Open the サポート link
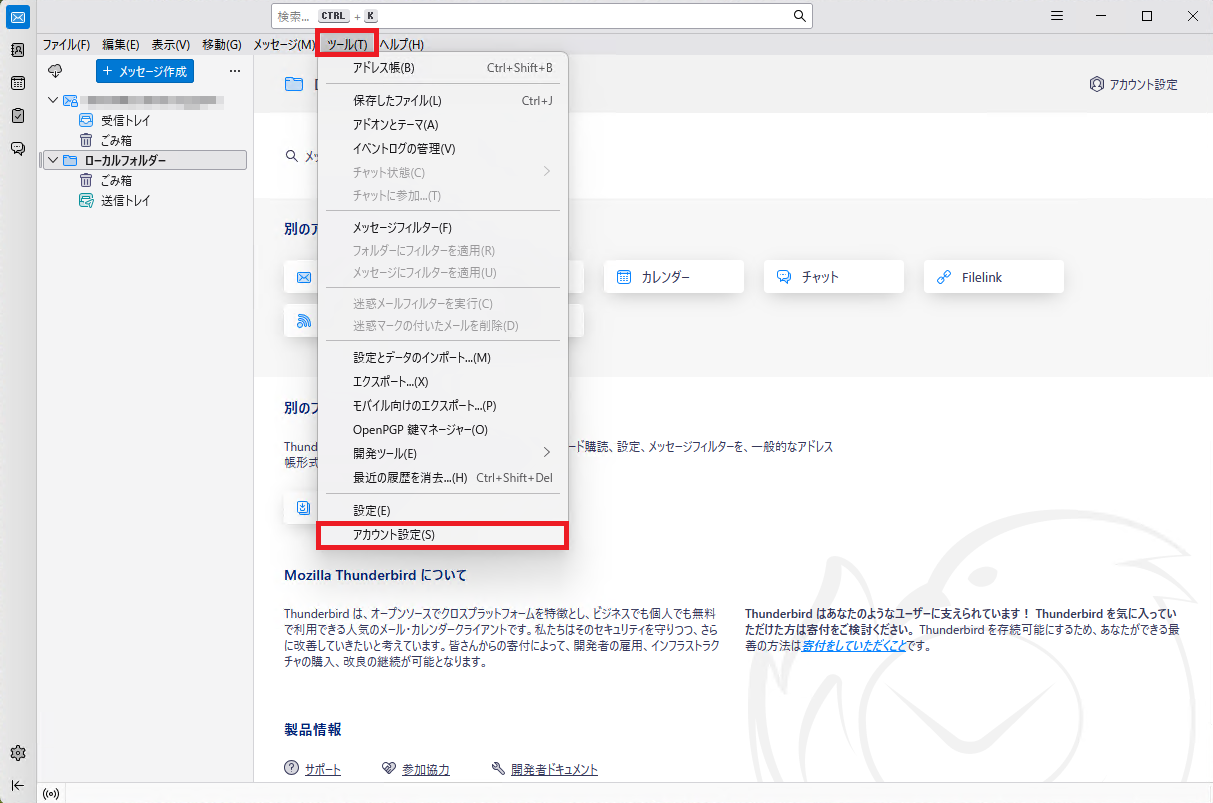1213x803 pixels. coord(322,769)
